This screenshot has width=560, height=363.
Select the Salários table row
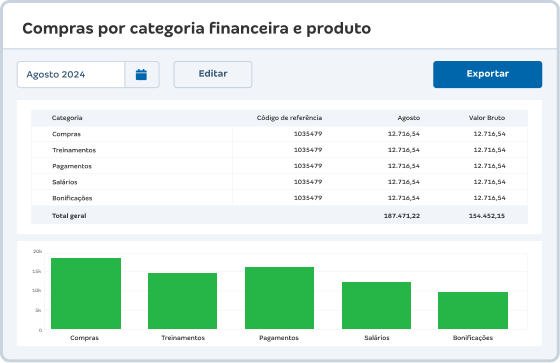[279, 182]
